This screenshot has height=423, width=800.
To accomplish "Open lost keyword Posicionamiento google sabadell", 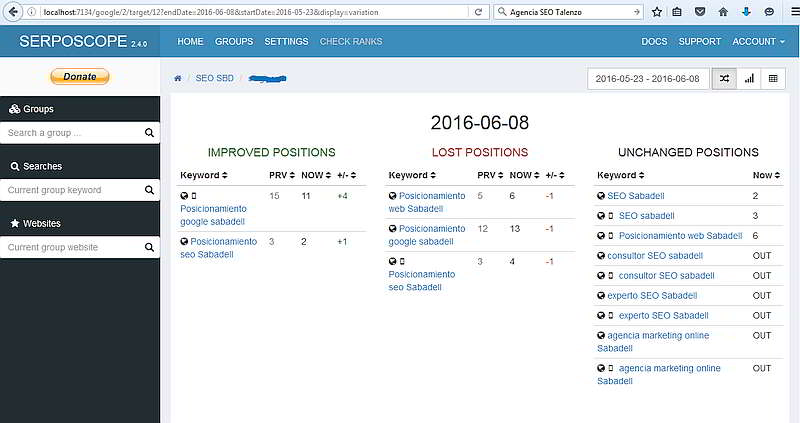I will (427, 235).
